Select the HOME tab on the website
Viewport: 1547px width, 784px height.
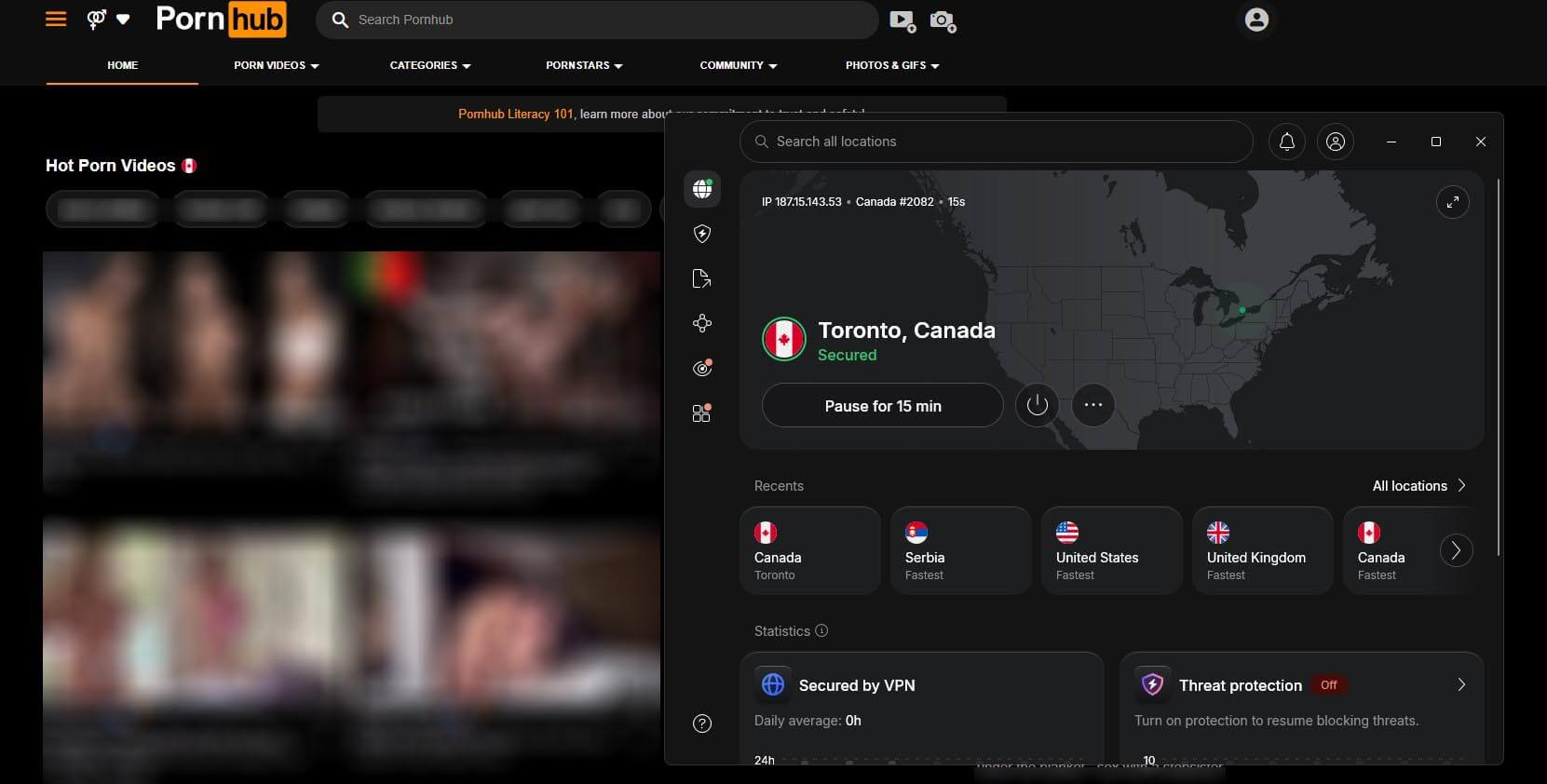[x=122, y=65]
